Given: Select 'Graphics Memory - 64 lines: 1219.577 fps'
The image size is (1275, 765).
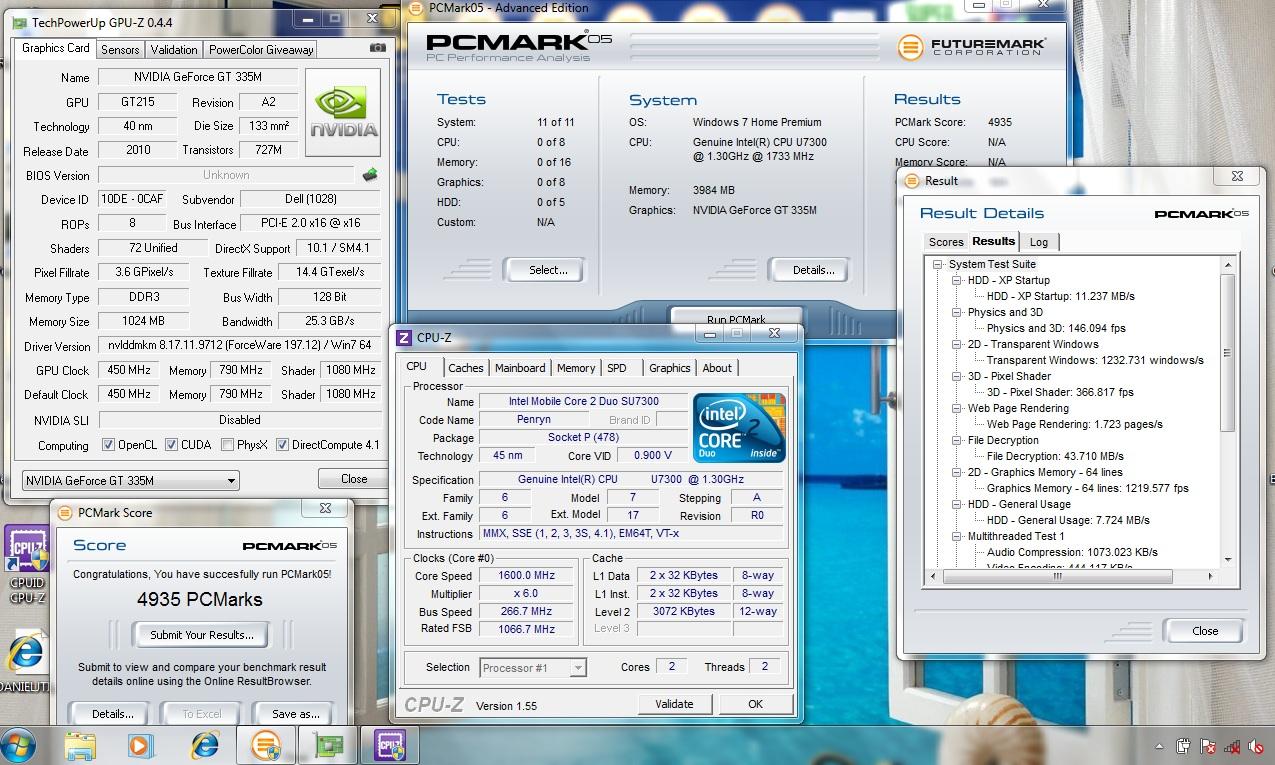Looking at the screenshot, I should click(1088, 488).
